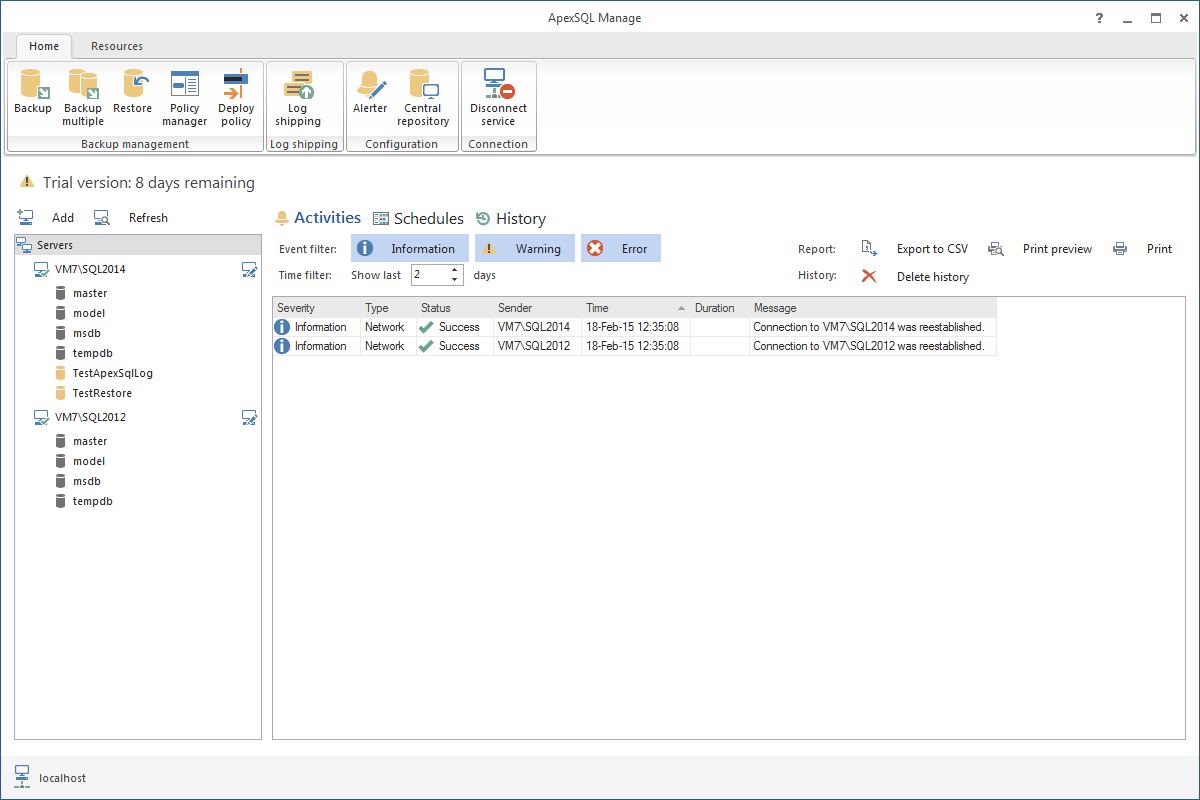Toggle the Error event filter

point(621,249)
